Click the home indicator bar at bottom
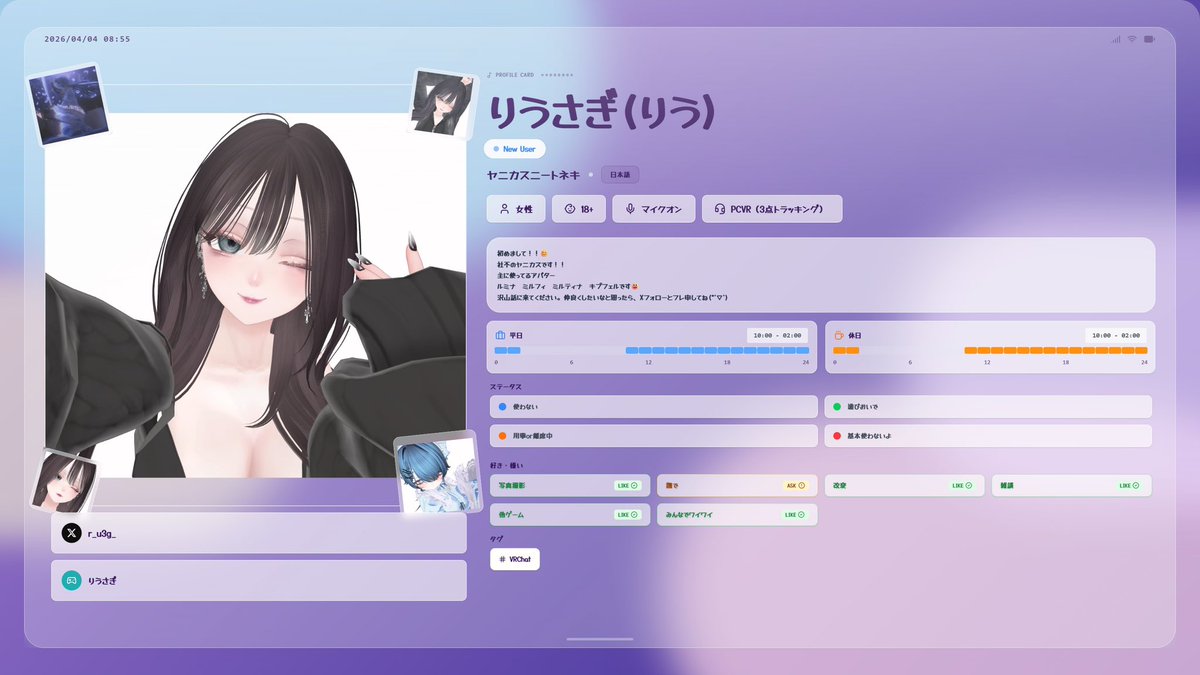The image size is (1200, 675). (600, 639)
